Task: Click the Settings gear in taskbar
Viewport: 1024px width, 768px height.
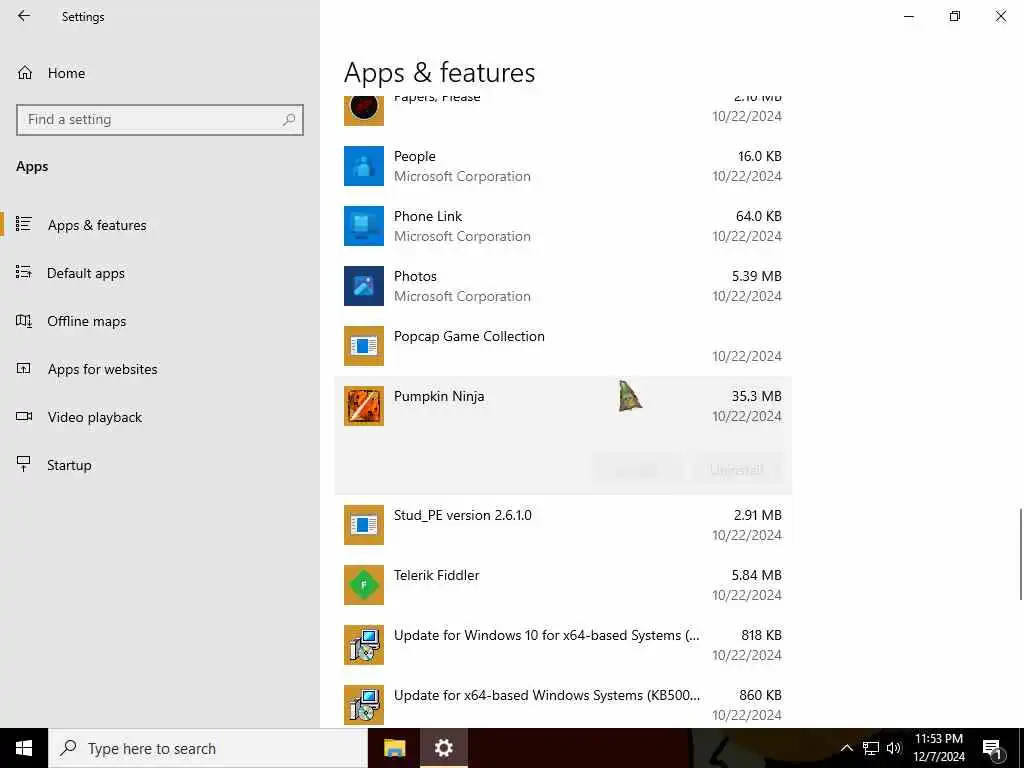Action: click(443, 748)
